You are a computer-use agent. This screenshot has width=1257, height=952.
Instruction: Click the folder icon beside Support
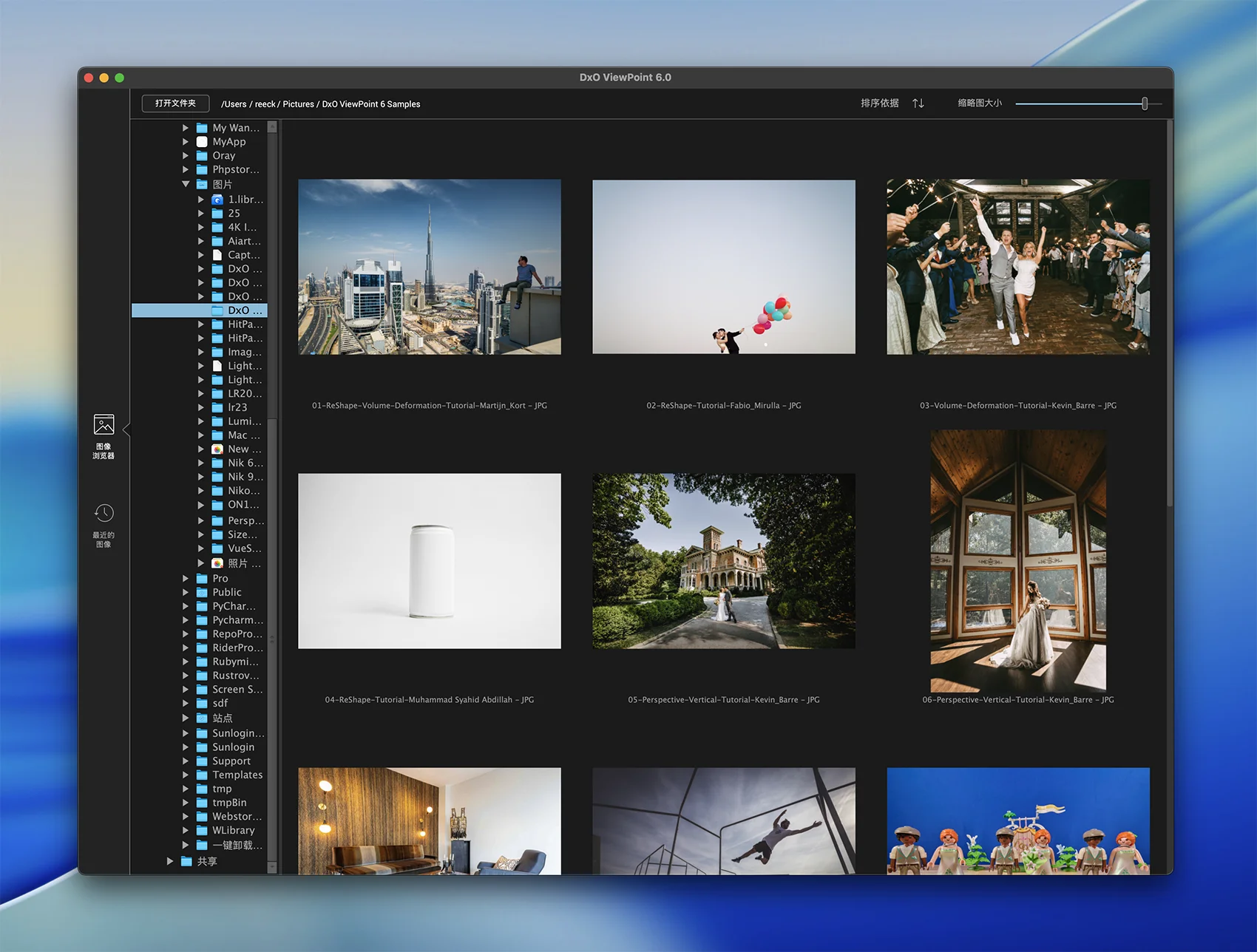(x=202, y=761)
